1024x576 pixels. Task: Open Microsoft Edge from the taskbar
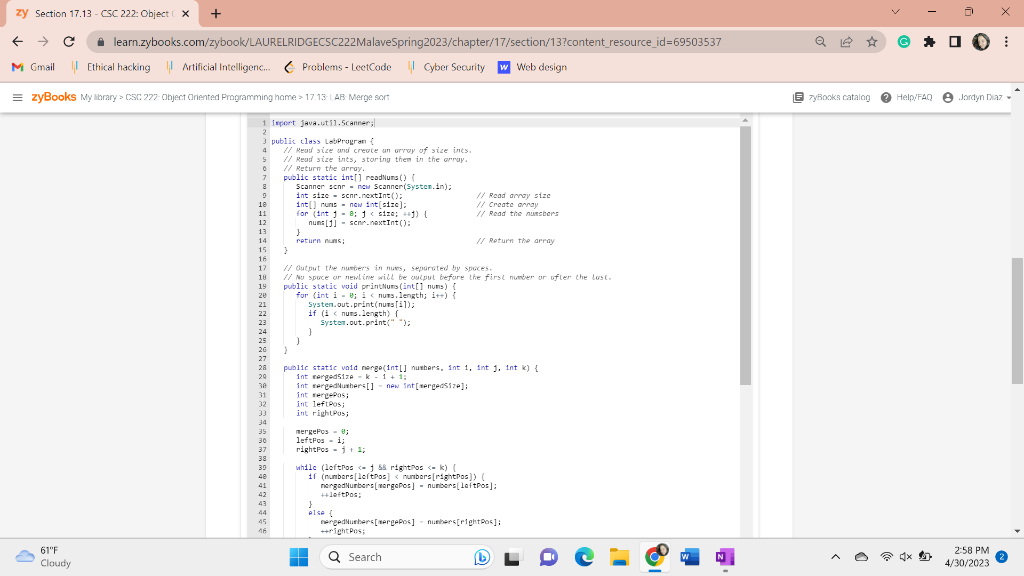pos(586,557)
